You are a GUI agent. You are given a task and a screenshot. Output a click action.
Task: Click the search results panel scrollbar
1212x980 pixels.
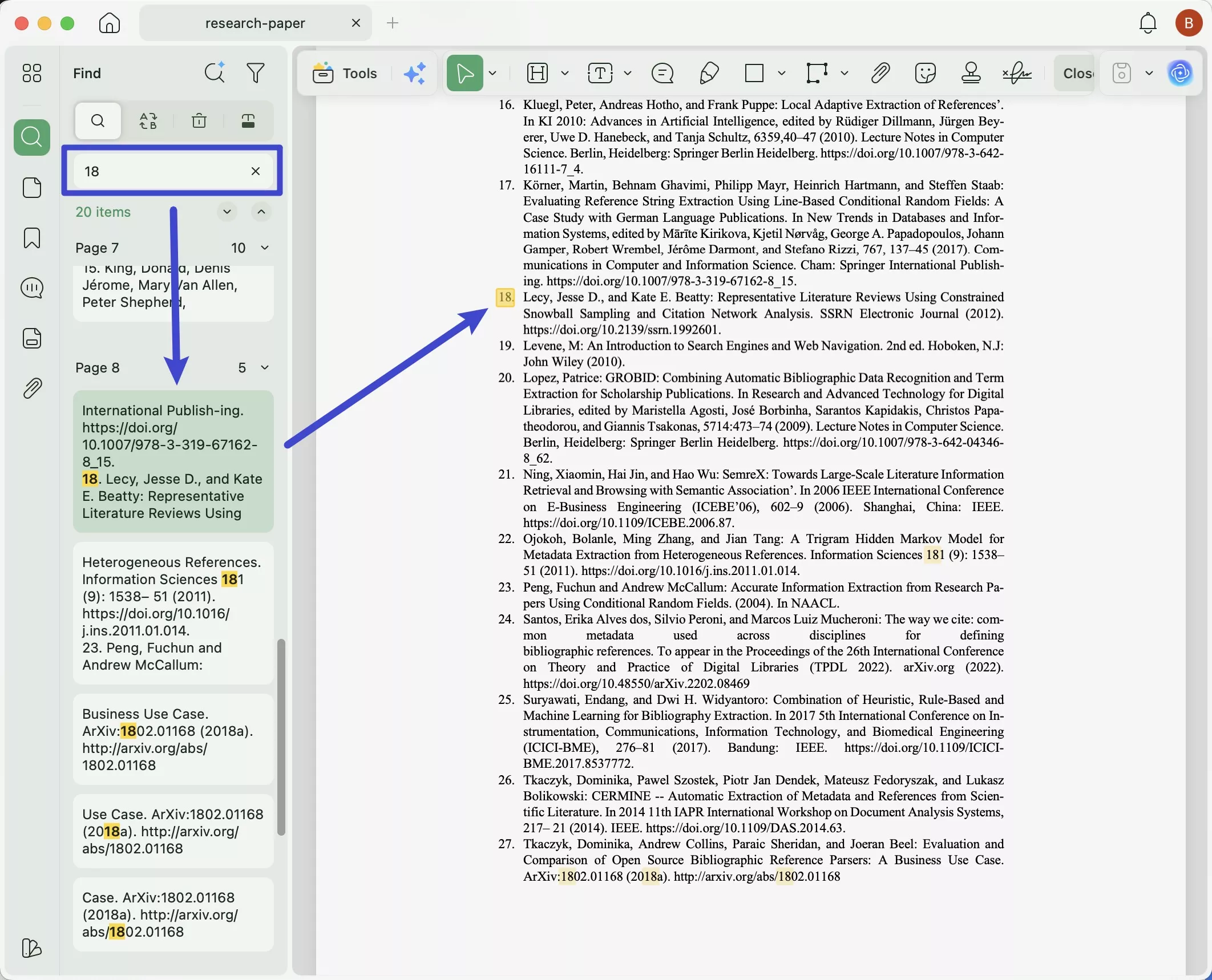(x=281, y=737)
